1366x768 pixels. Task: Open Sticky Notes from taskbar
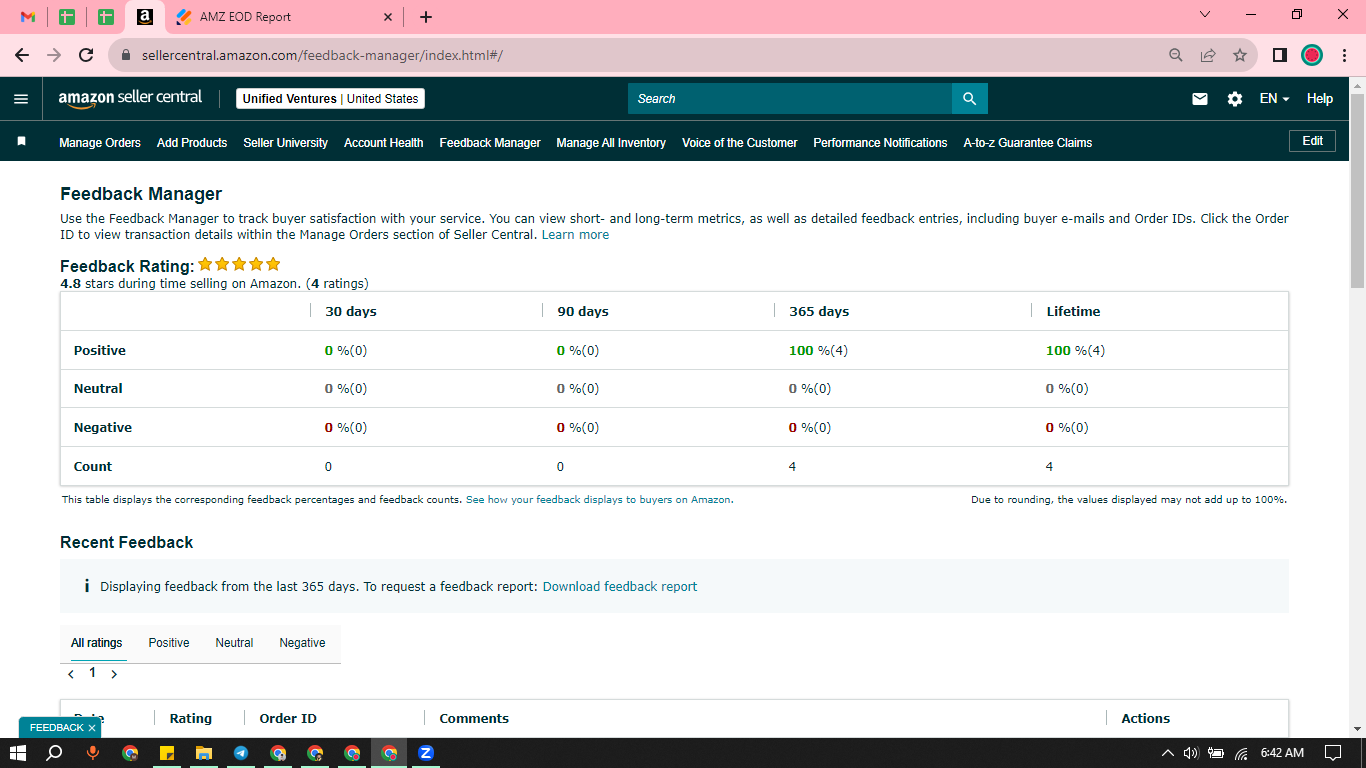pyautogui.click(x=167, y=753)
